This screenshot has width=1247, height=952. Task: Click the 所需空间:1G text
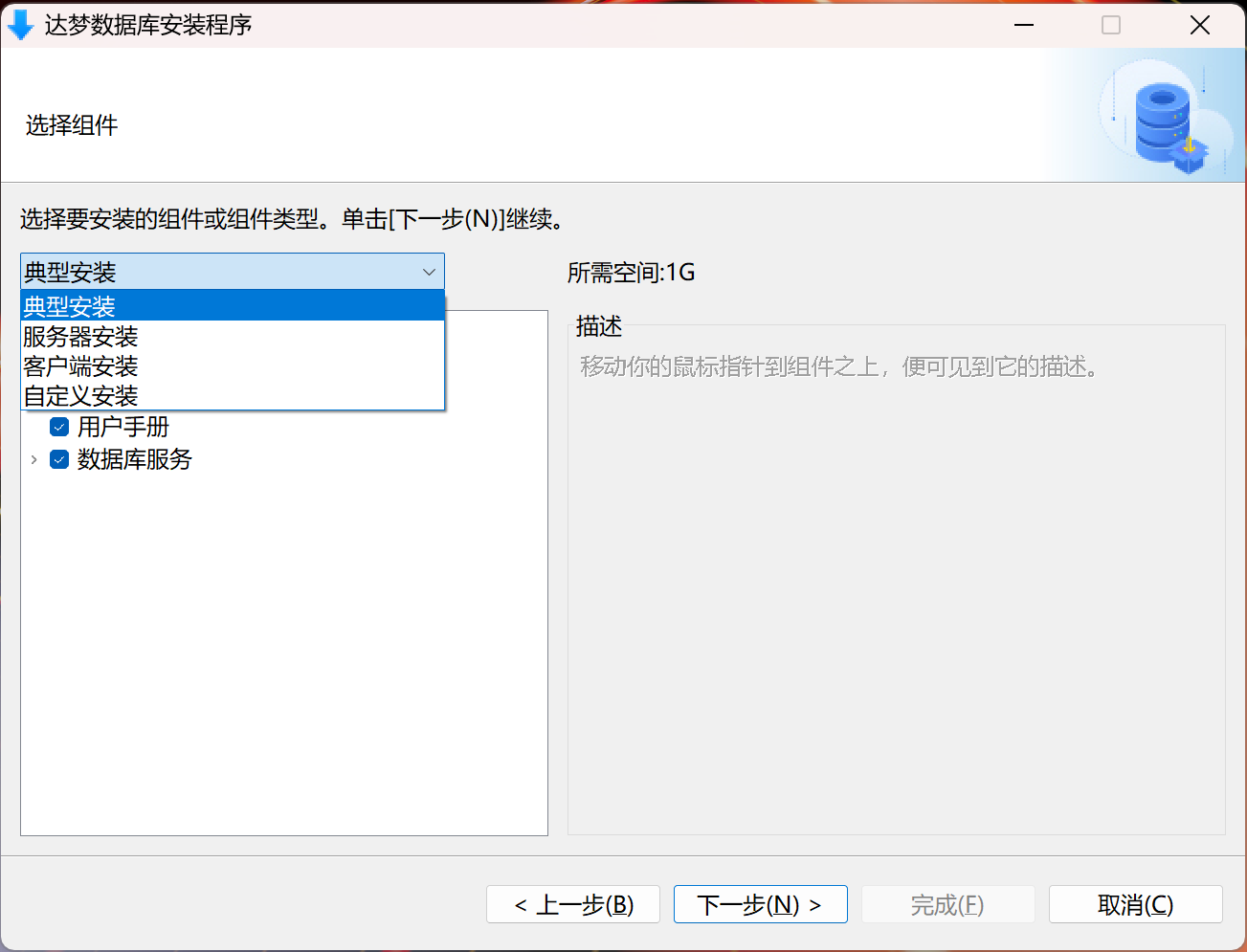tap(632, 273)
